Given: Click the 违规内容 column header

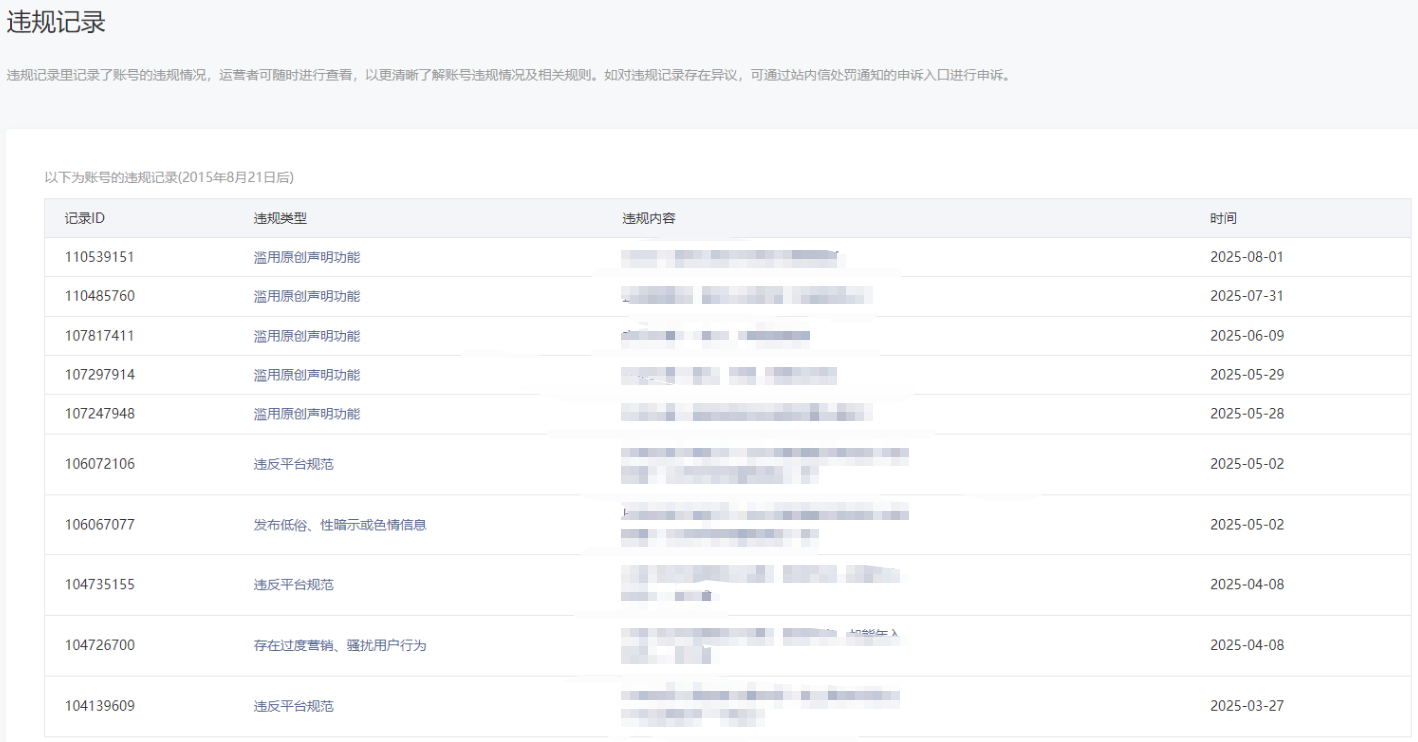Looking at the screenshot, I should pos(649,218).
